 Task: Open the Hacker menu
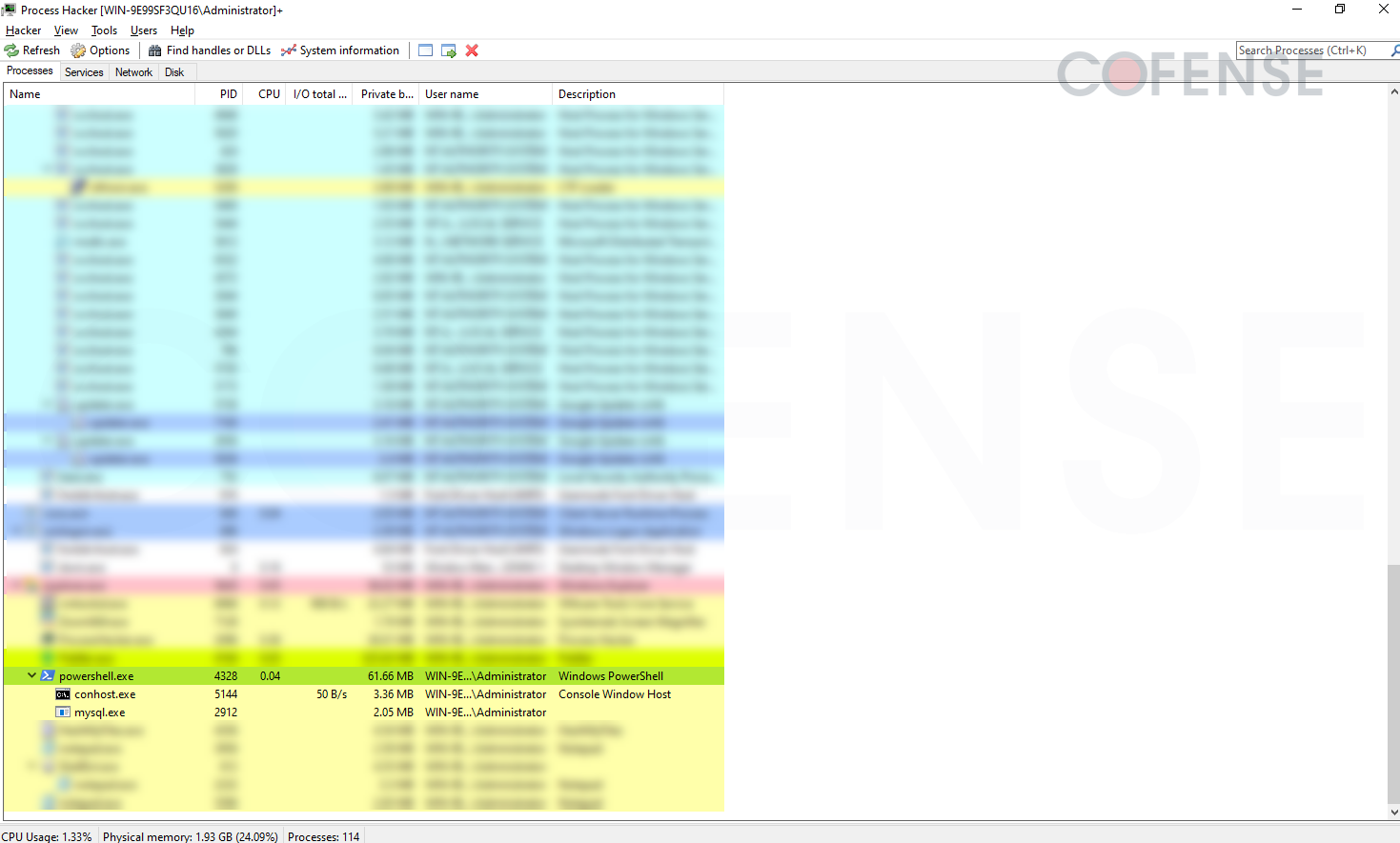pyautogui.click(x=23, y=30)
